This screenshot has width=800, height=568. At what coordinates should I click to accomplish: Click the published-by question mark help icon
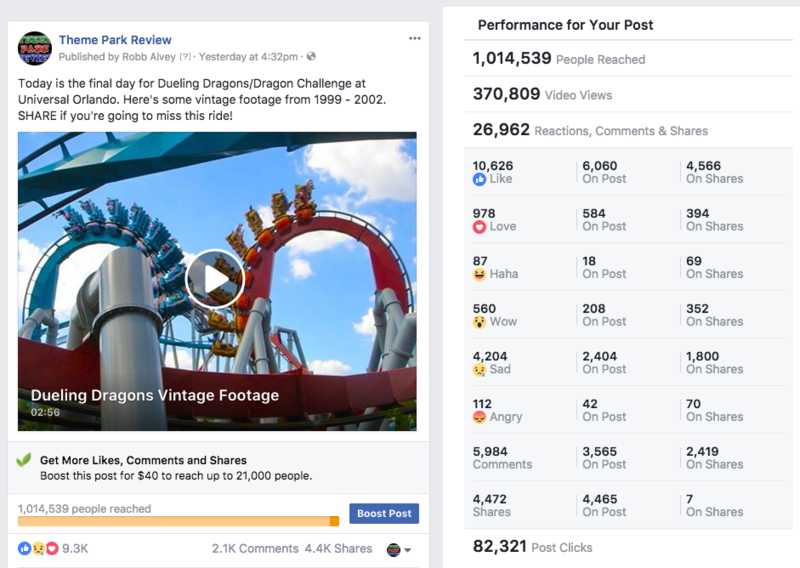(184, 56)
